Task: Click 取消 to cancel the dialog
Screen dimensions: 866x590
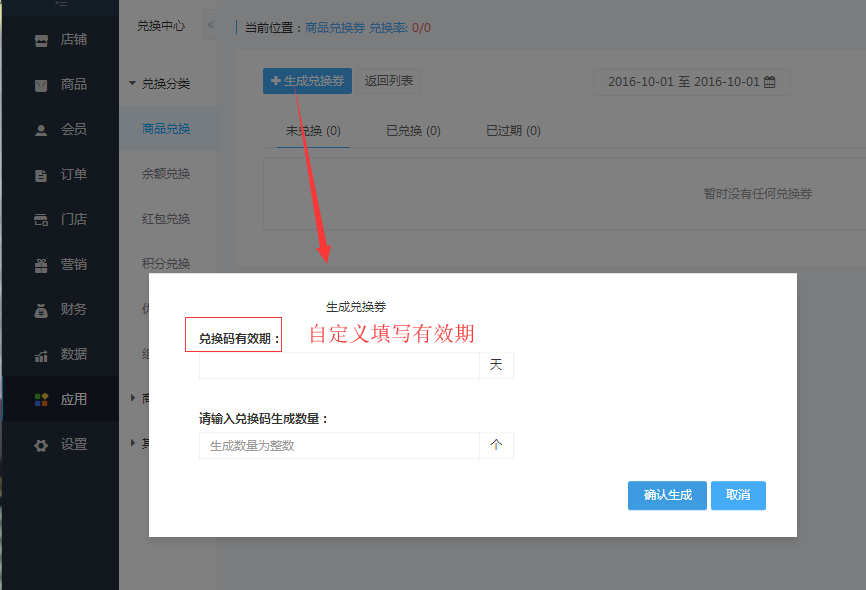Action: pyautogui.click(x=738, y=495)
